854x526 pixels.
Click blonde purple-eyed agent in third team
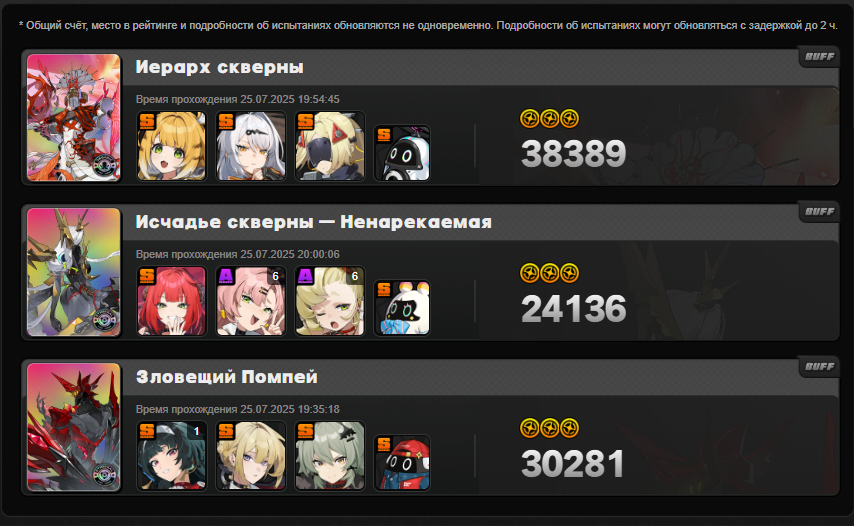point(251,455)
